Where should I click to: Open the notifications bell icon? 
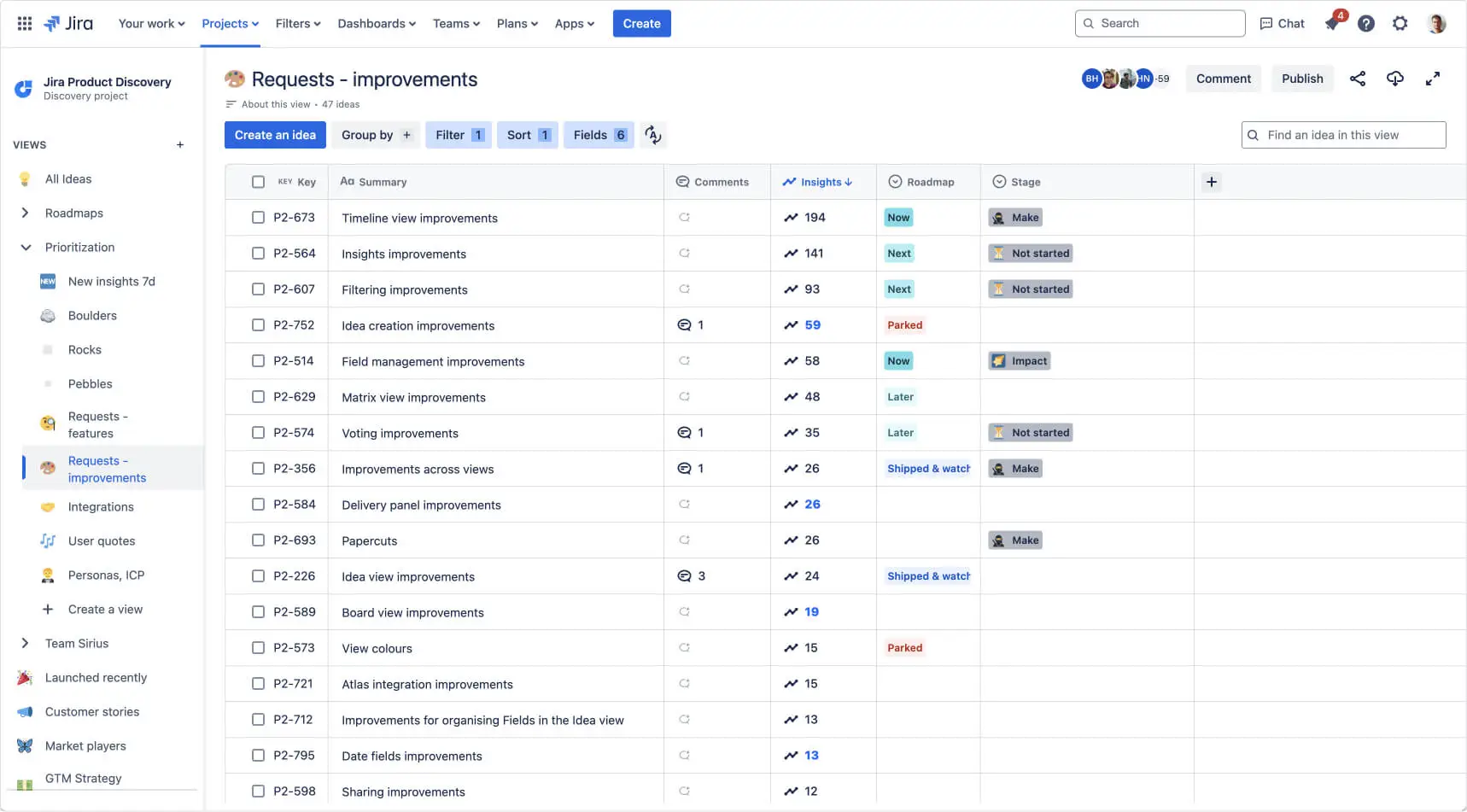[x=1332, y=24]
